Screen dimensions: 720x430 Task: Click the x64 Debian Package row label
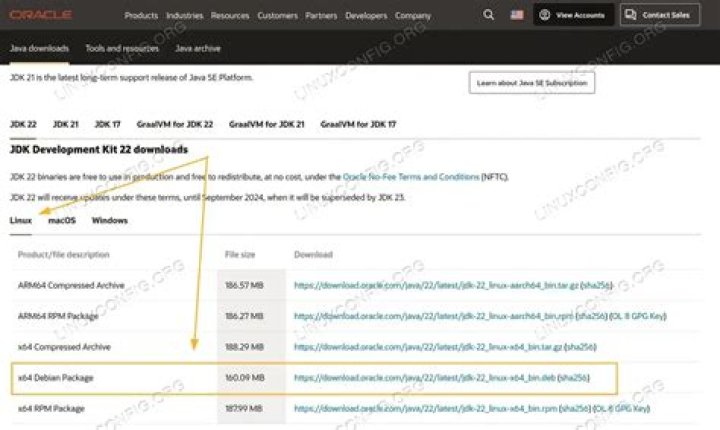tap(56, 378)
